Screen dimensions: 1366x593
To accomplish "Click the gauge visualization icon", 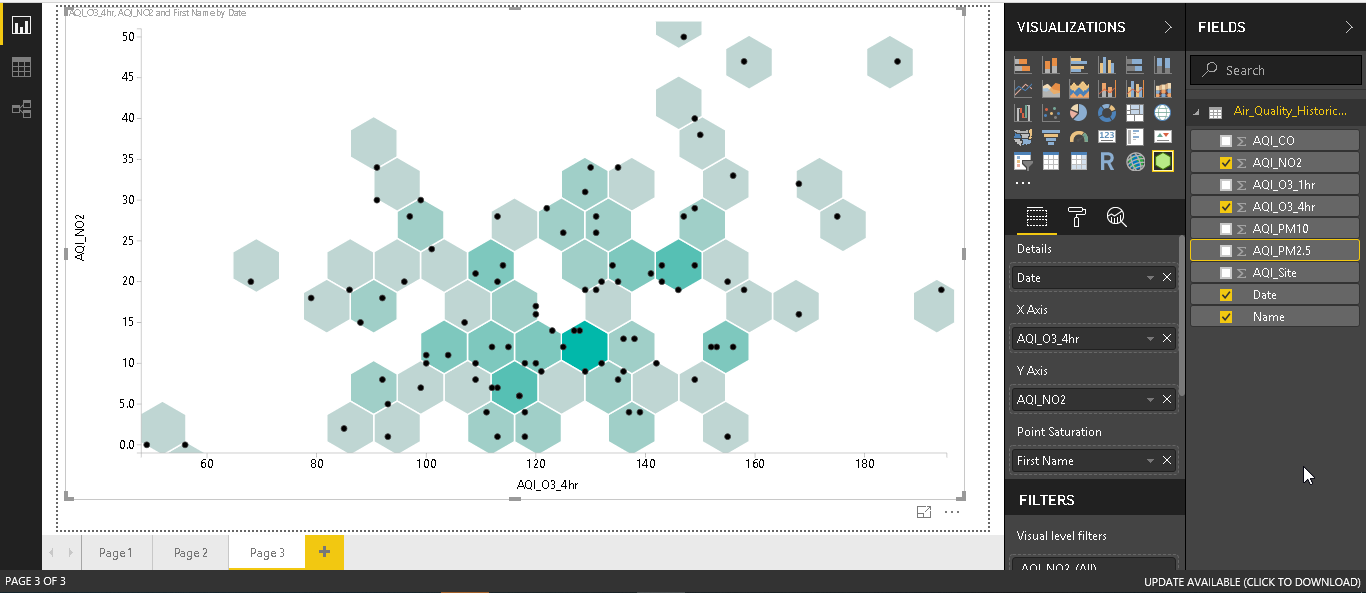I will [x=1078, y=137].
